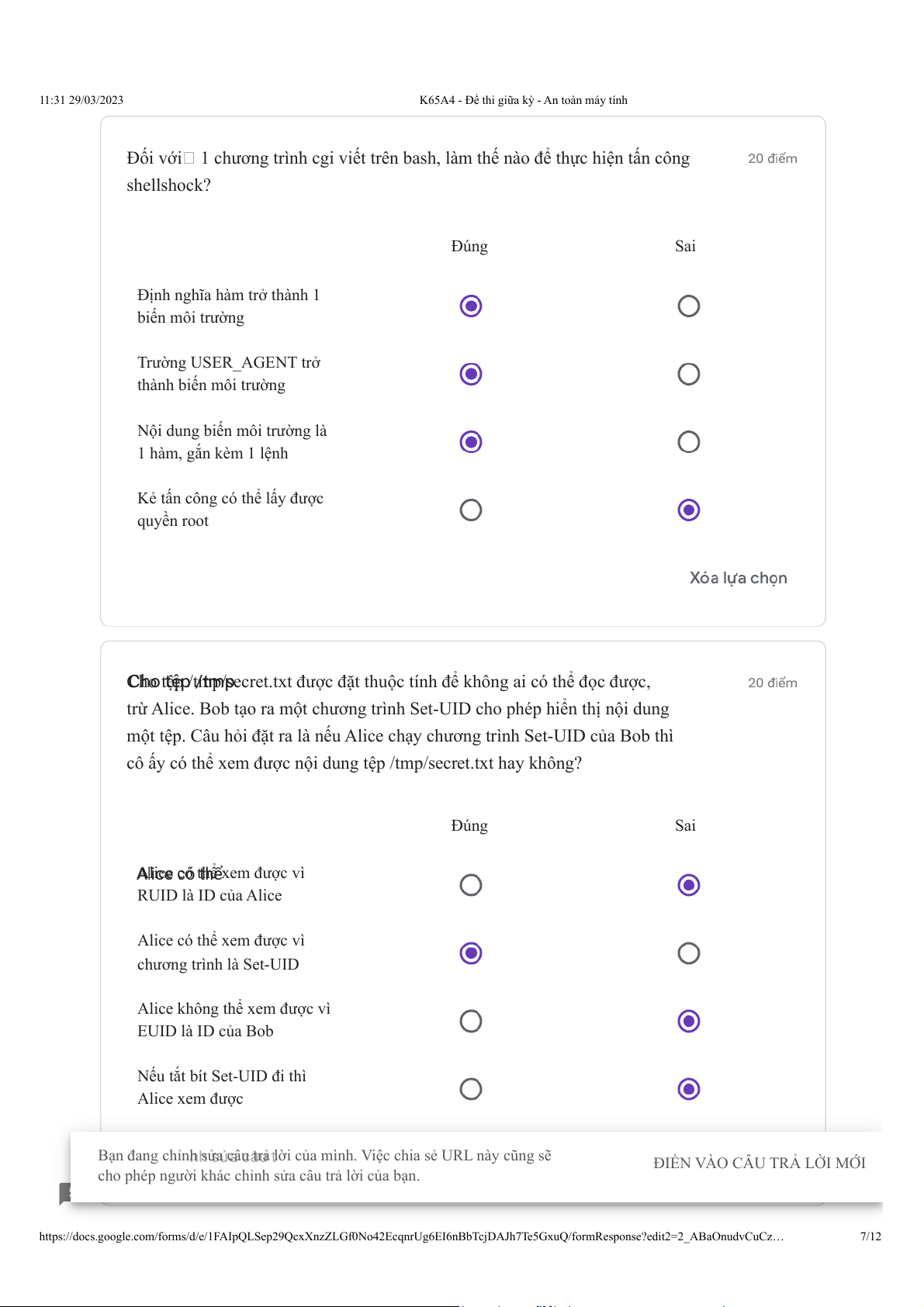Click the feedback icon at bottom-left corner
924x1307 pixels.
(x=65, y=1194)
